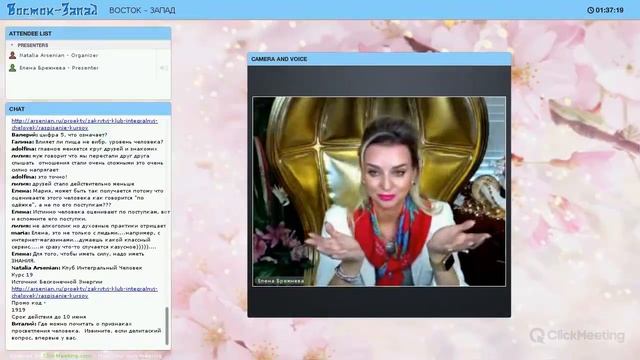This screenshot has height=360, width=640.
Task: Click the chat panel scrollbar thumb
Action: (x=167, y=326)
